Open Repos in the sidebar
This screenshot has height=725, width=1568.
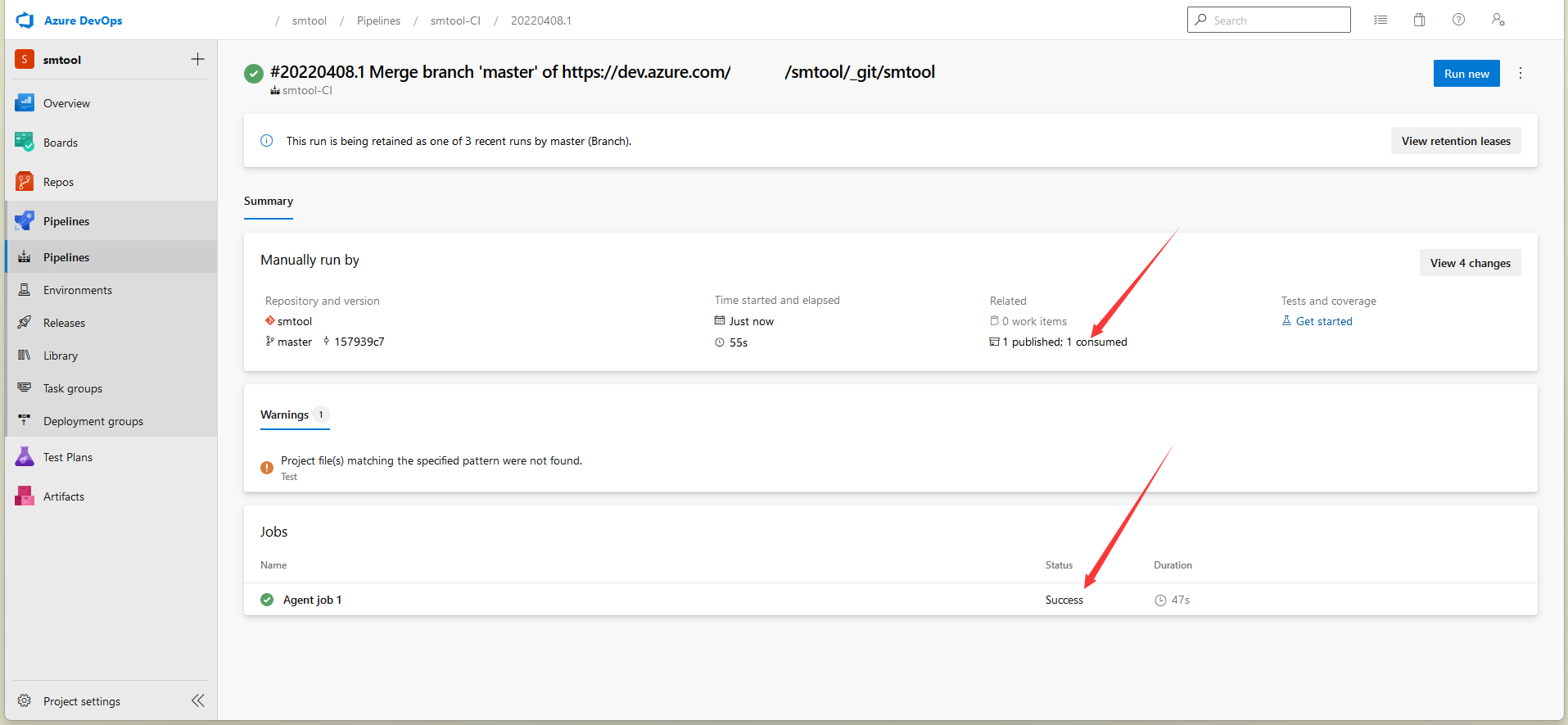coord(58,182)
